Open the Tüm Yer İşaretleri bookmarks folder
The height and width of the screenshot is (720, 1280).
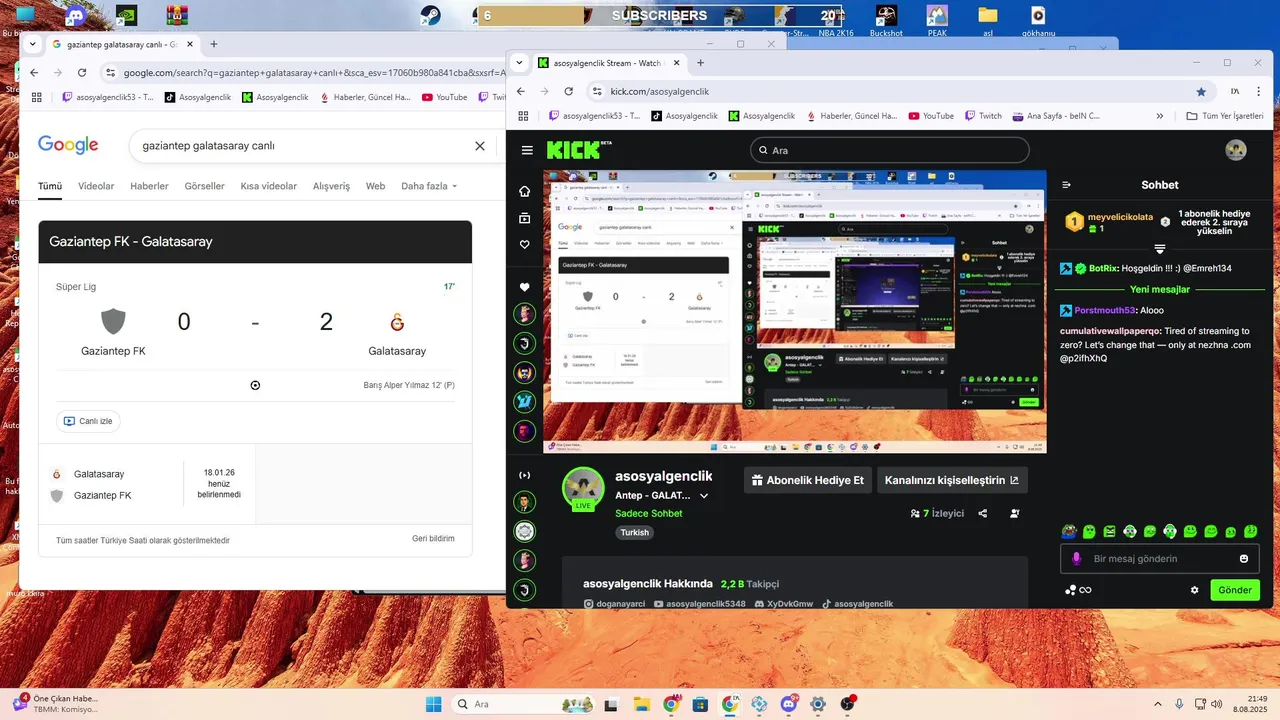(1225, 116)
